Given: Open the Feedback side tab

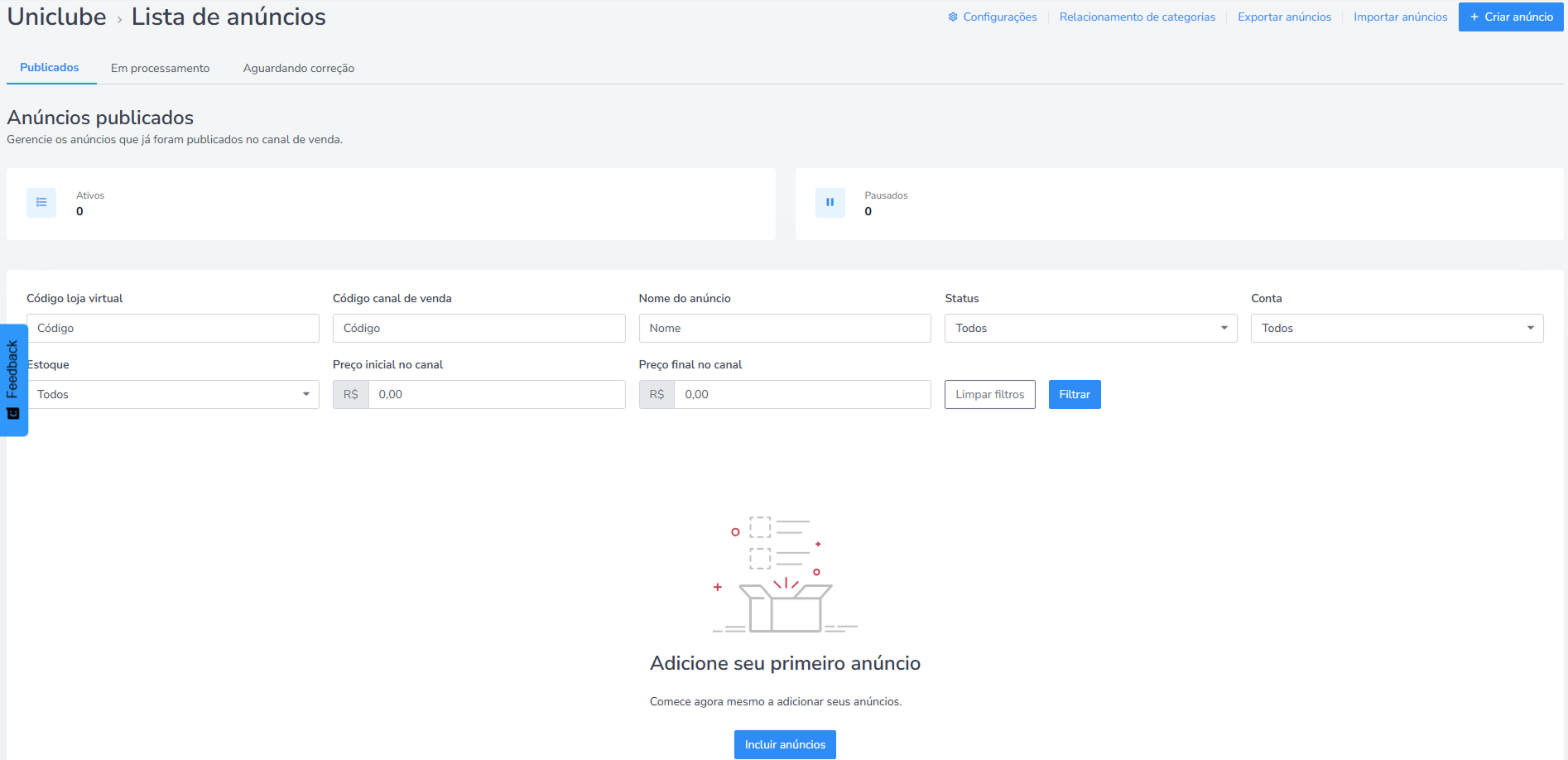Looking at the screenshot, I should click(x=13, y=380).
